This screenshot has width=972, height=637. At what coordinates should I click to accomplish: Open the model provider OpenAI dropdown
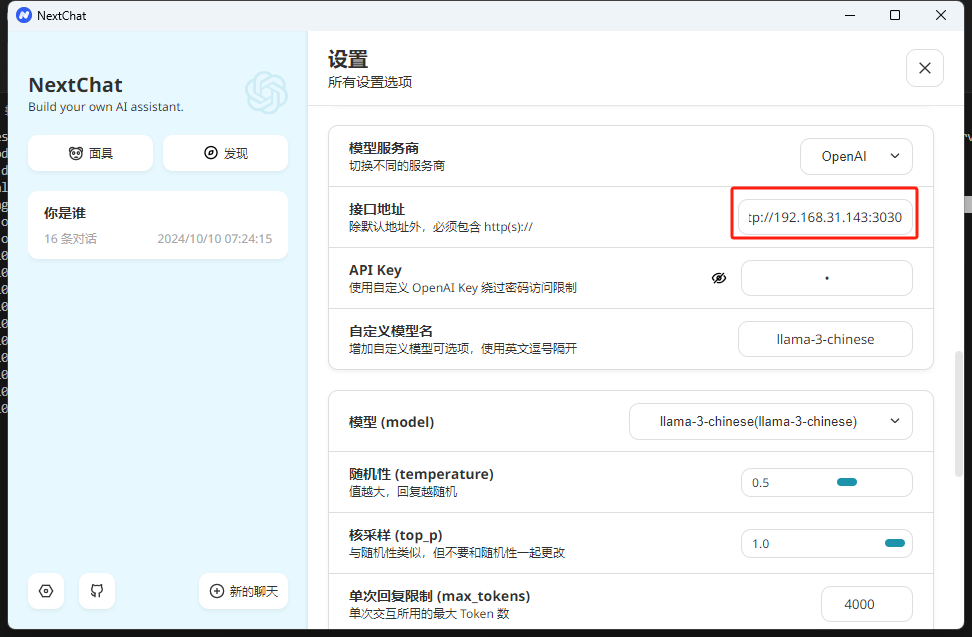pos(856,156)
